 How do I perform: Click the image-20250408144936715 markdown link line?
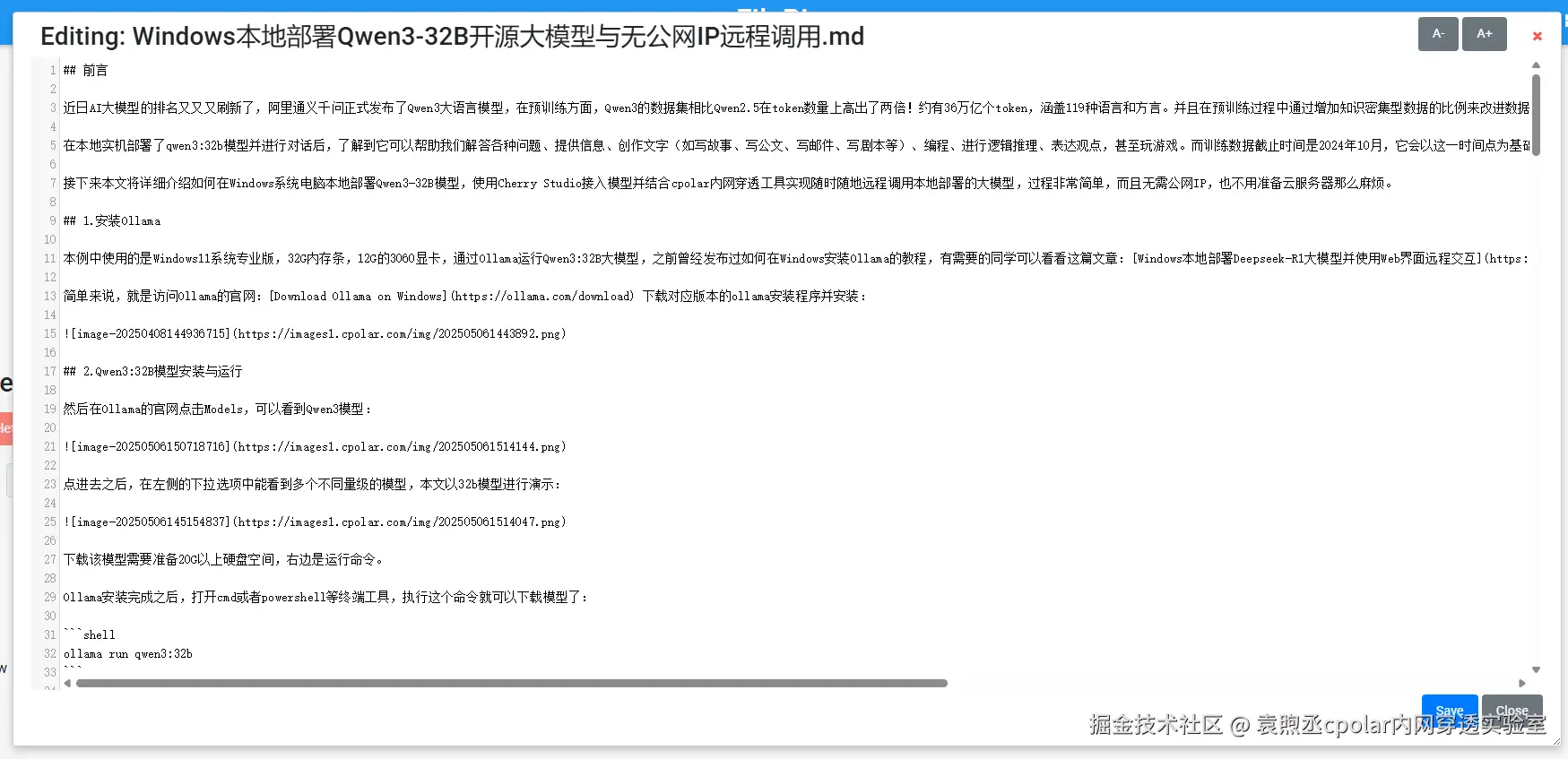315,333
